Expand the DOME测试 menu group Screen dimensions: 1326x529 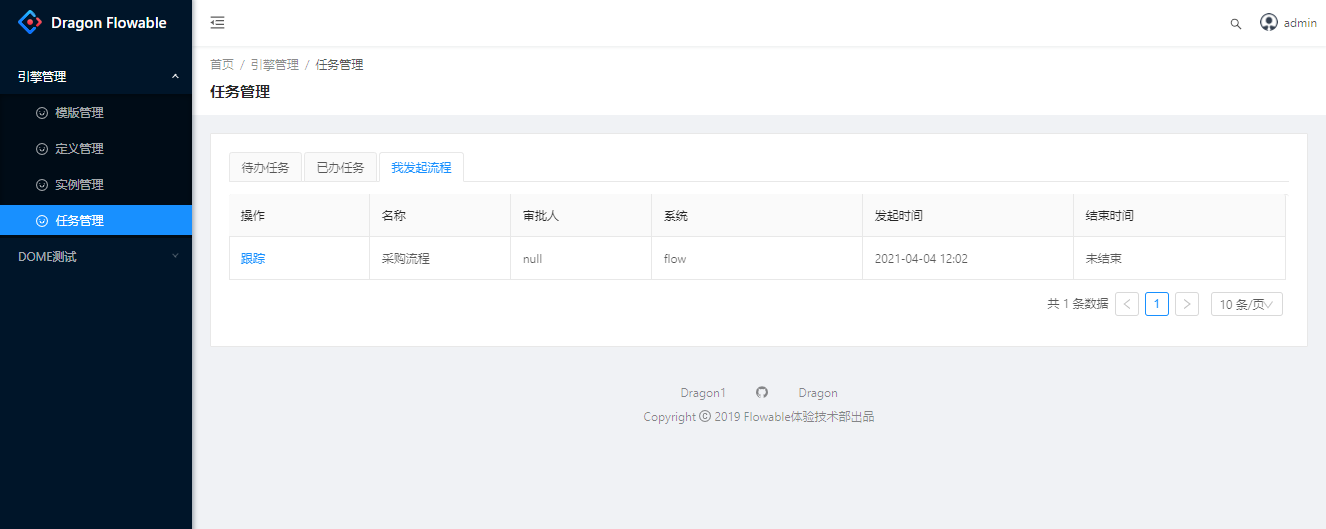96,257
